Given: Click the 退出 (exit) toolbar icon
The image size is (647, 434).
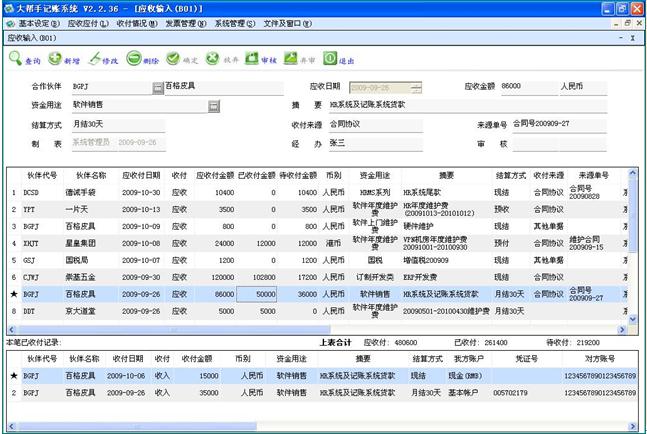Looking at the screenshot, I should [330, 58].
